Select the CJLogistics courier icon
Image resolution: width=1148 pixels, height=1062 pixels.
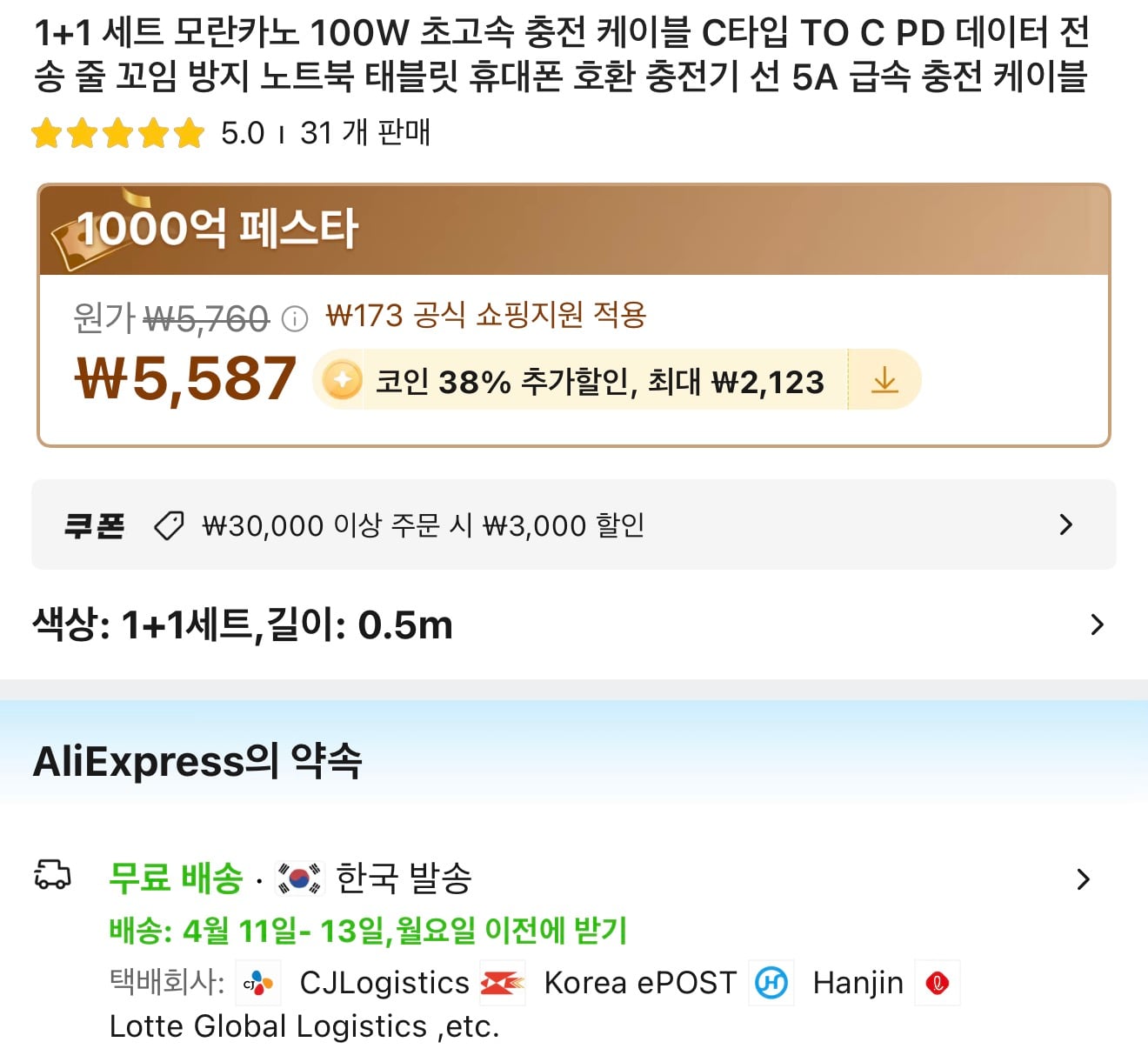(258, 983)
